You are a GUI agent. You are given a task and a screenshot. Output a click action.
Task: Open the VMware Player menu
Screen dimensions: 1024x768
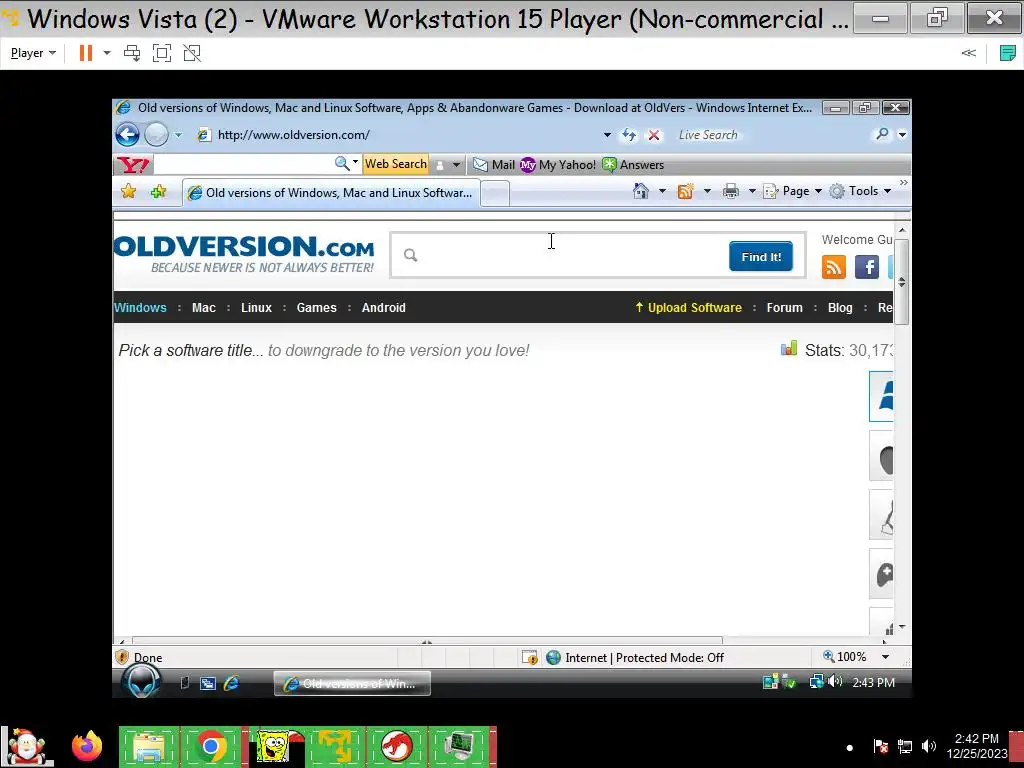pyautogui.click(x=33, y=53)
